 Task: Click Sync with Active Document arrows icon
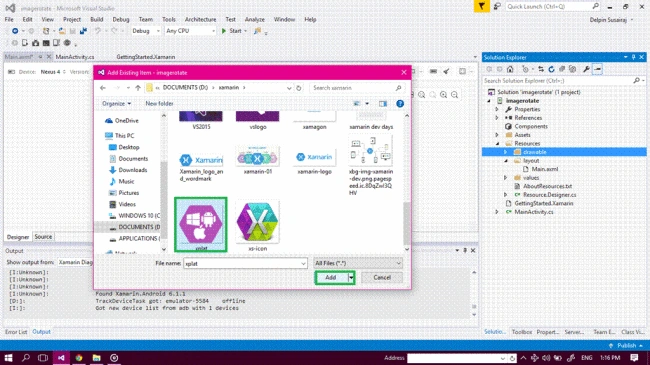541,69
